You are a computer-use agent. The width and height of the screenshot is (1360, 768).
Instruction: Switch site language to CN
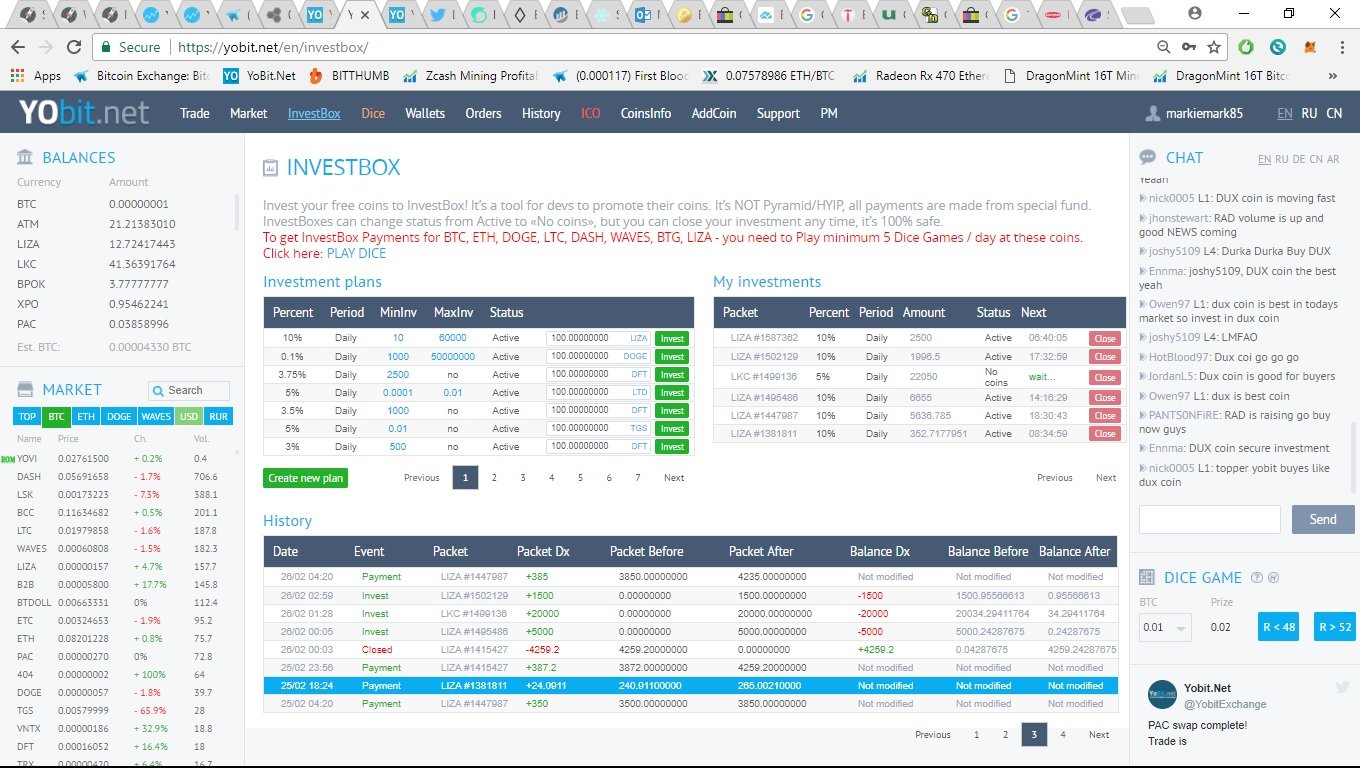[x=1334, y=113]
